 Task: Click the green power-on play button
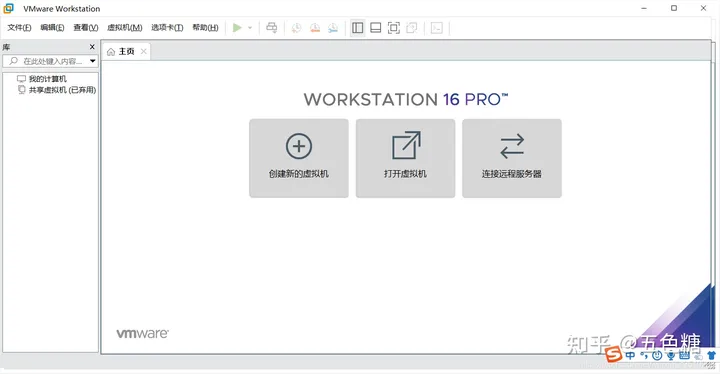(x=237, y=28)
